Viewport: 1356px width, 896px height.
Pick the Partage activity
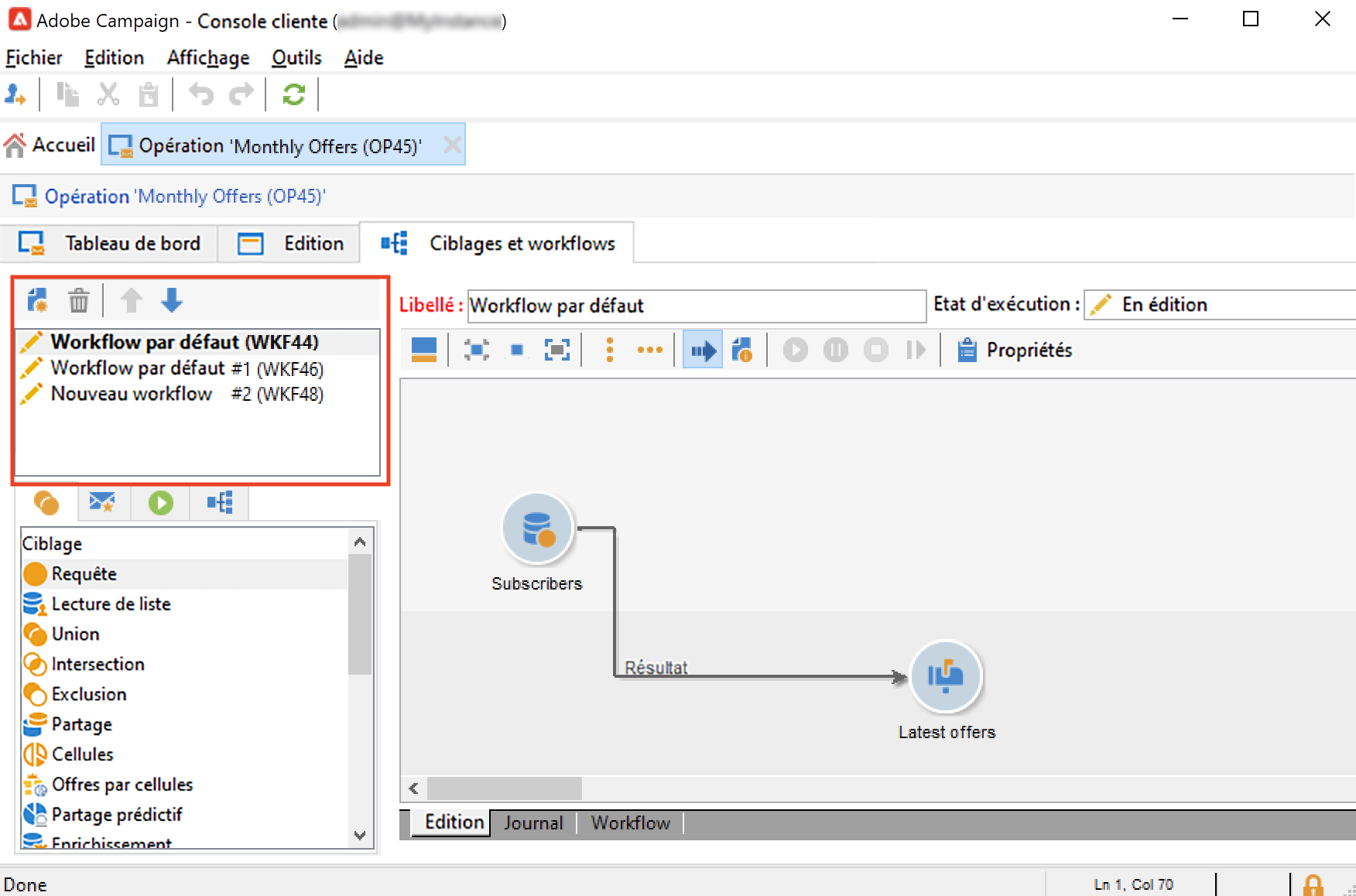[185, 725]
